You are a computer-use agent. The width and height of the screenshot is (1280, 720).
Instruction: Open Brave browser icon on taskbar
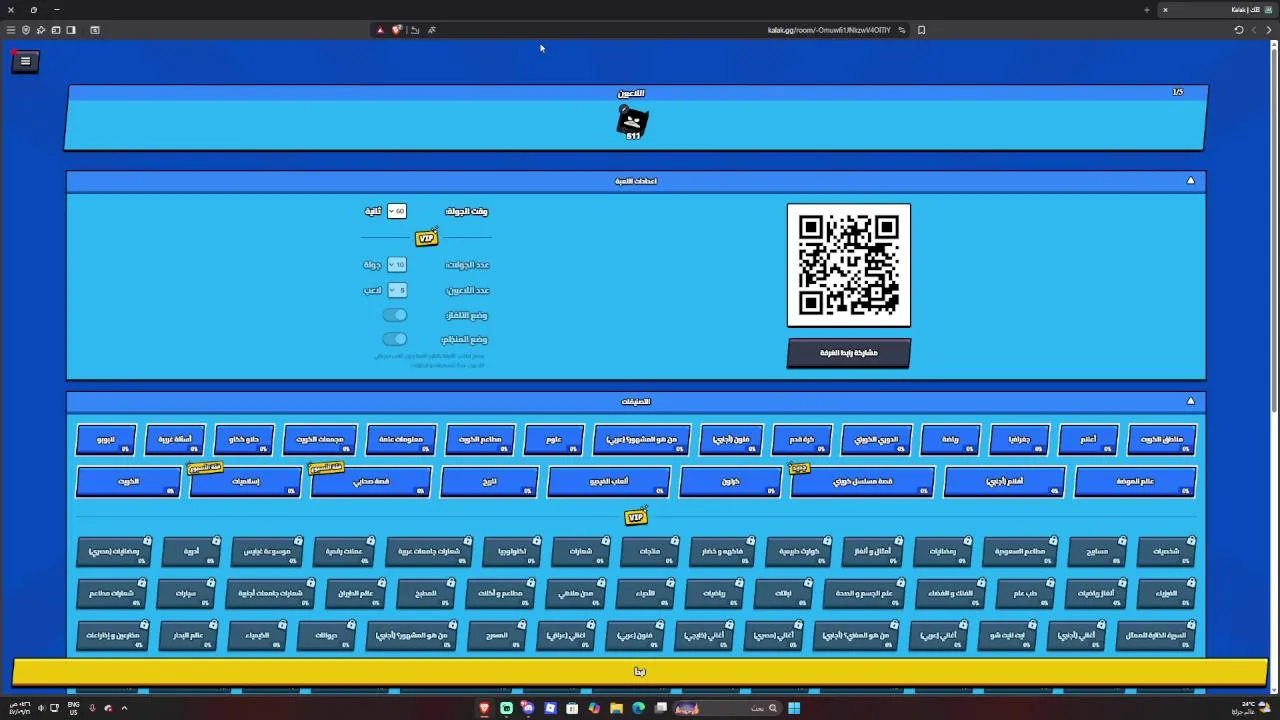pyautogui.click(x=484, y=708)
